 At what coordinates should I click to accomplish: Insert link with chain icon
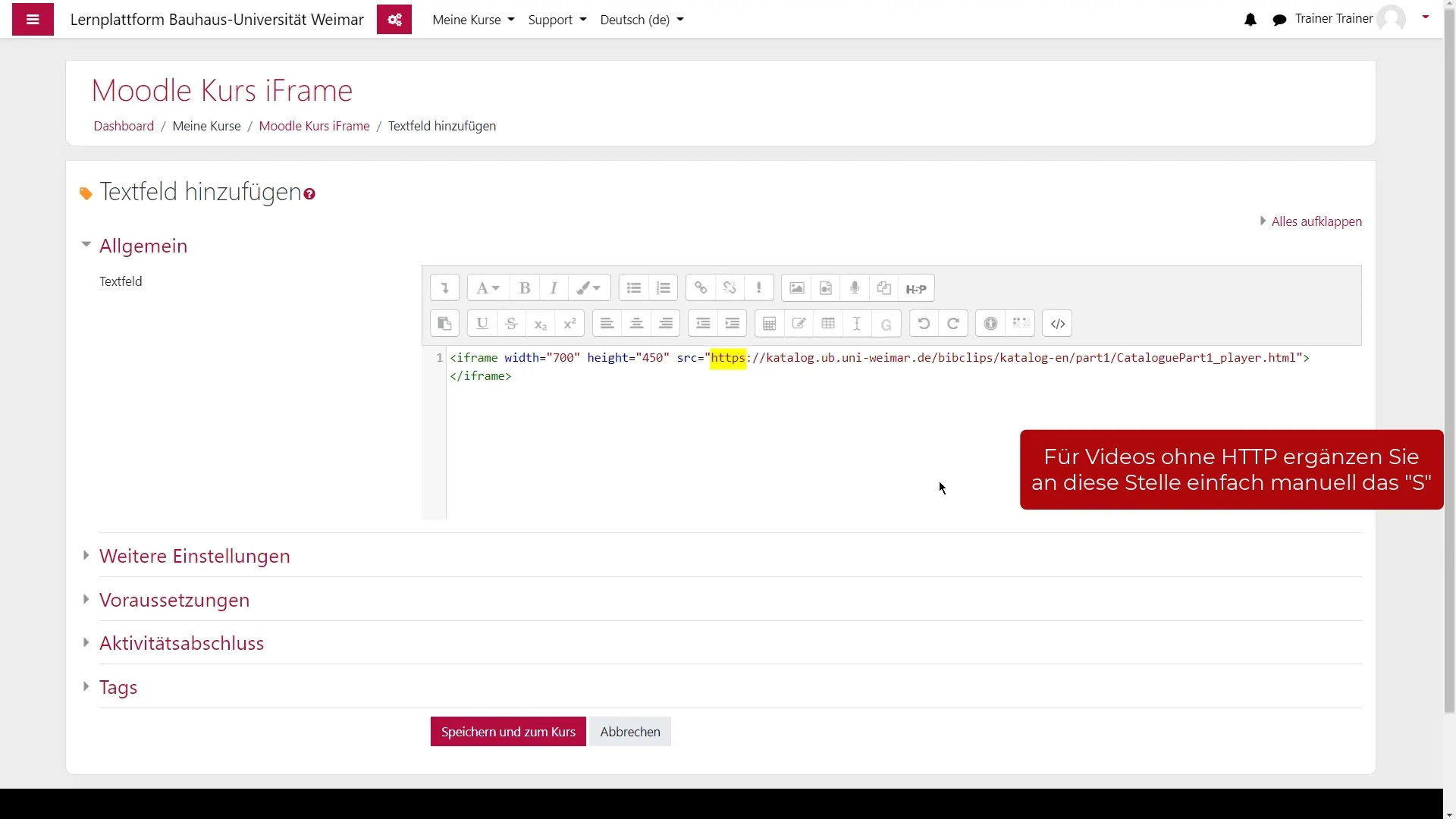(701, 288)
